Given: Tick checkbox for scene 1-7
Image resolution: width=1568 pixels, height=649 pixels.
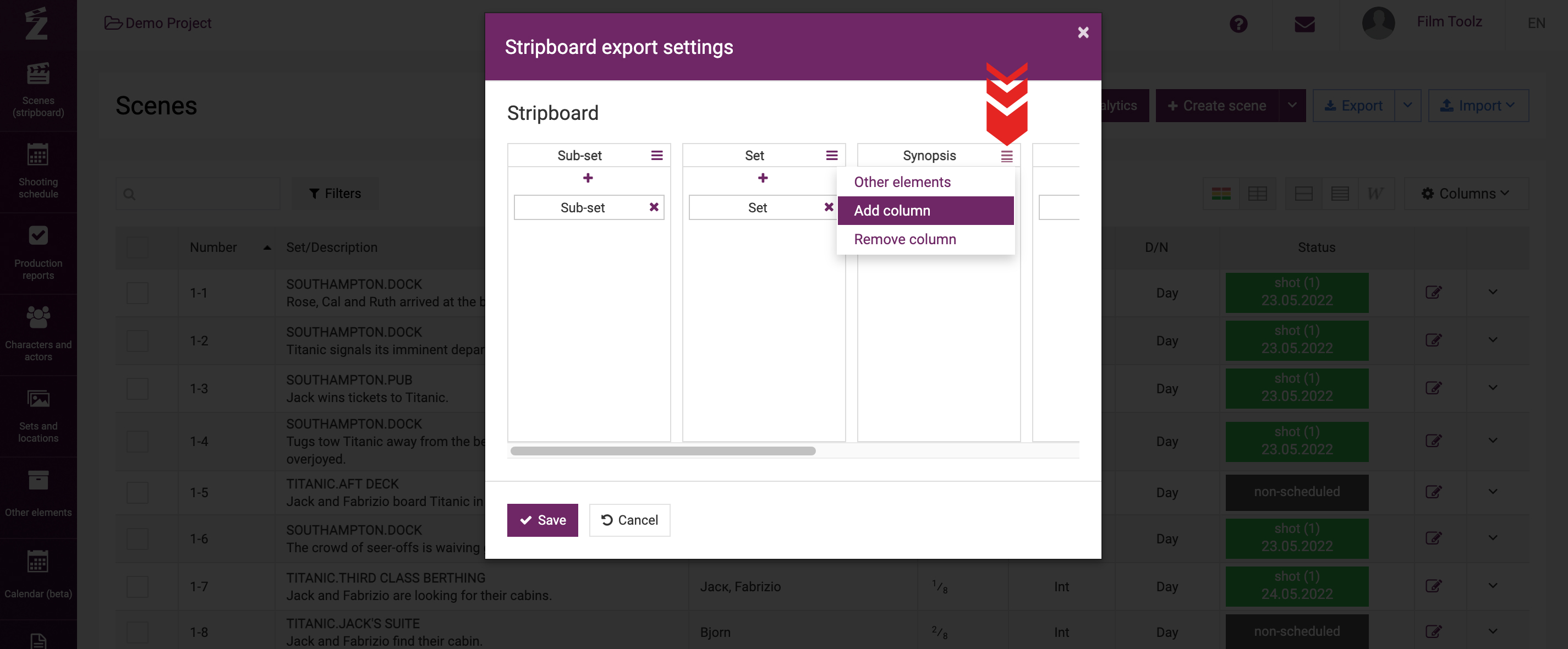Looking at the screenshot, I should 138,586.
